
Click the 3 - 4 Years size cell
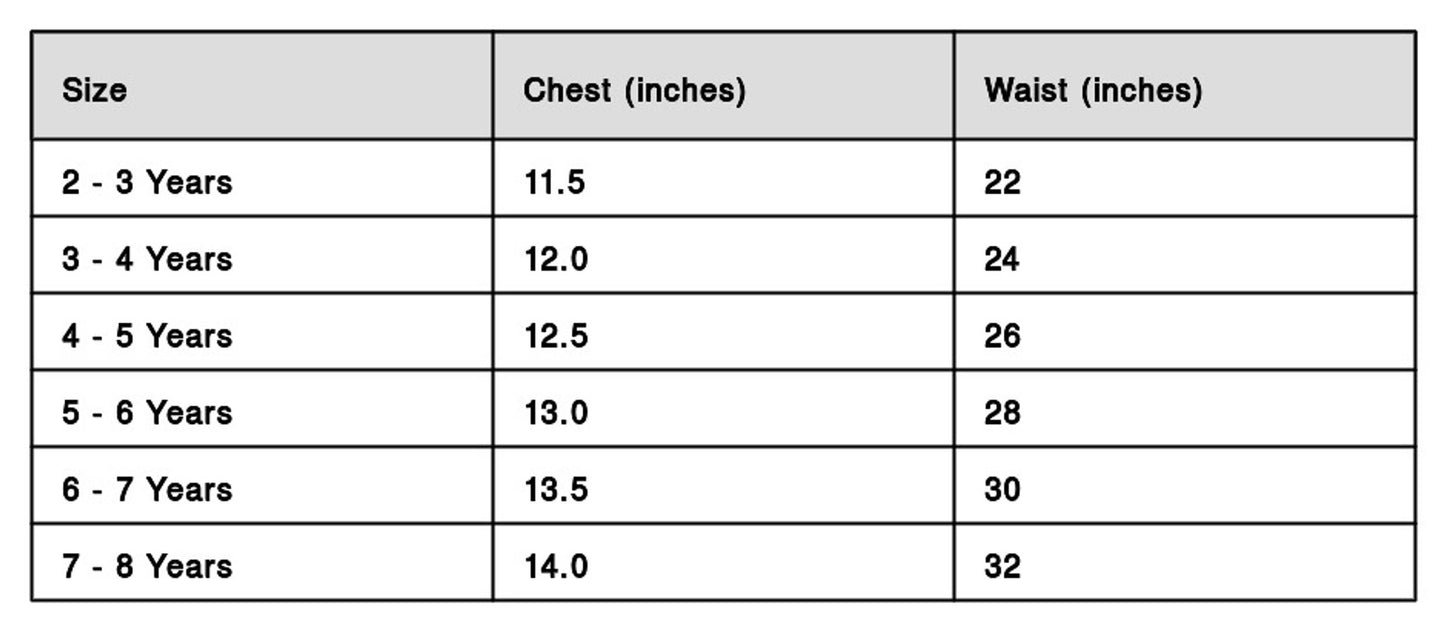(x=147, y=259)
